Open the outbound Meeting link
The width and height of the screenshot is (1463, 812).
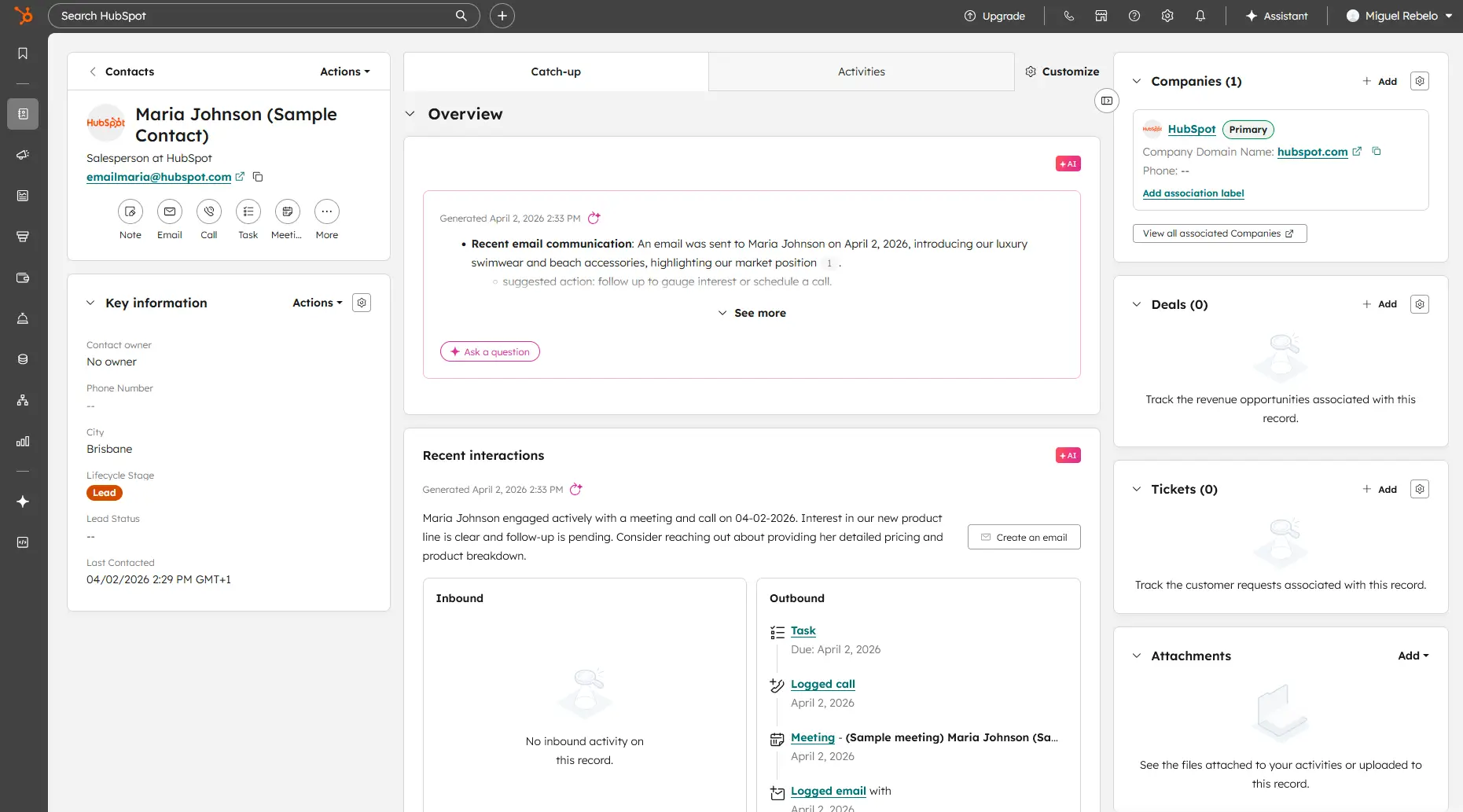(812, 737)
